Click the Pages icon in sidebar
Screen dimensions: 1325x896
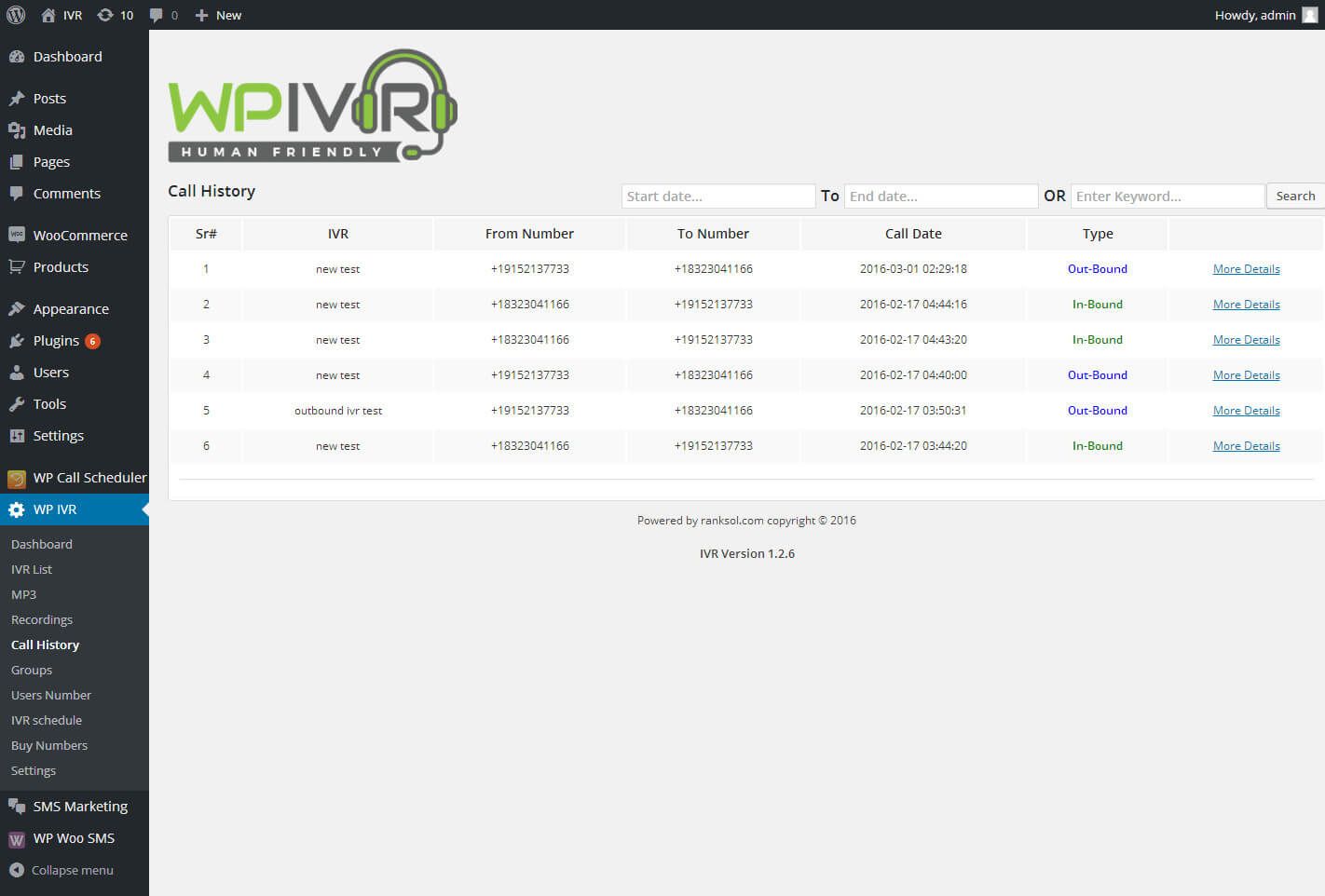[x=17, y=162]
